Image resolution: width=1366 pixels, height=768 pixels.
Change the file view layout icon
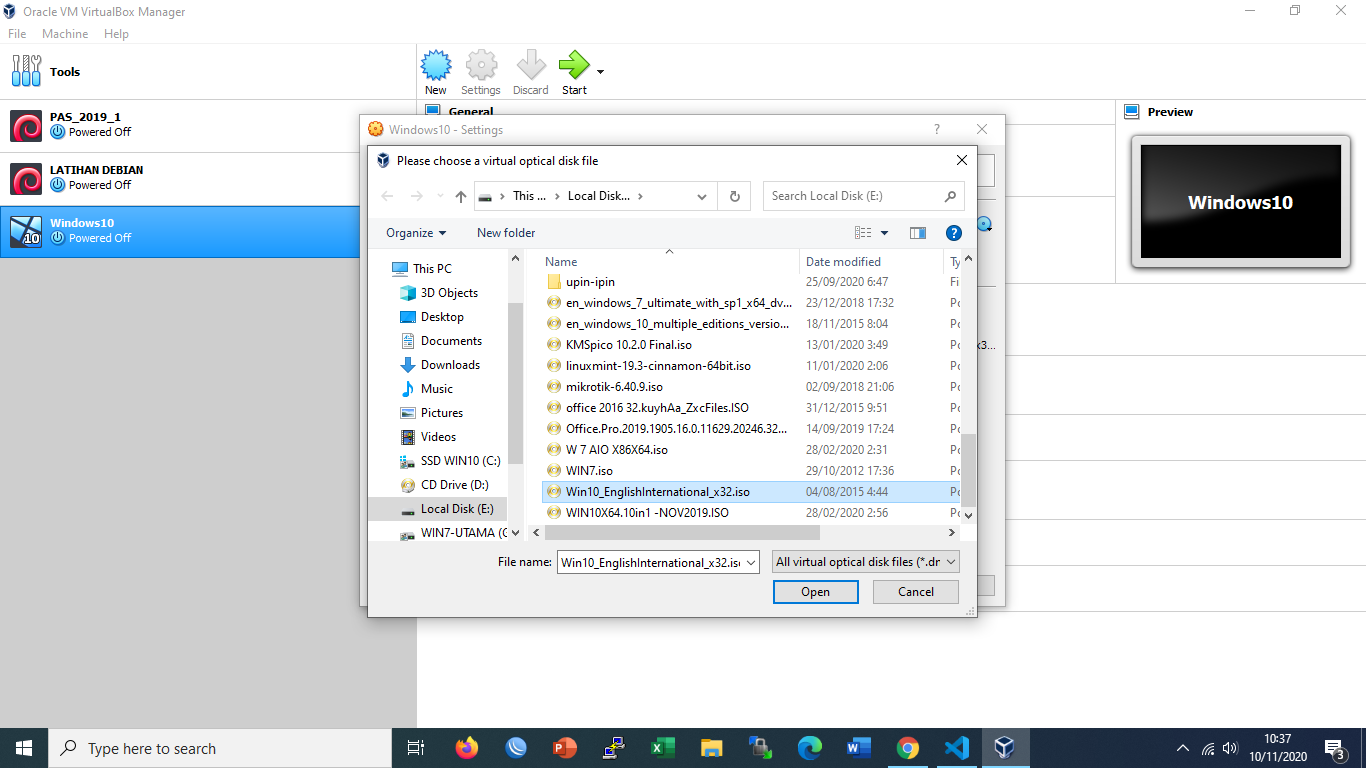(864, 233)
